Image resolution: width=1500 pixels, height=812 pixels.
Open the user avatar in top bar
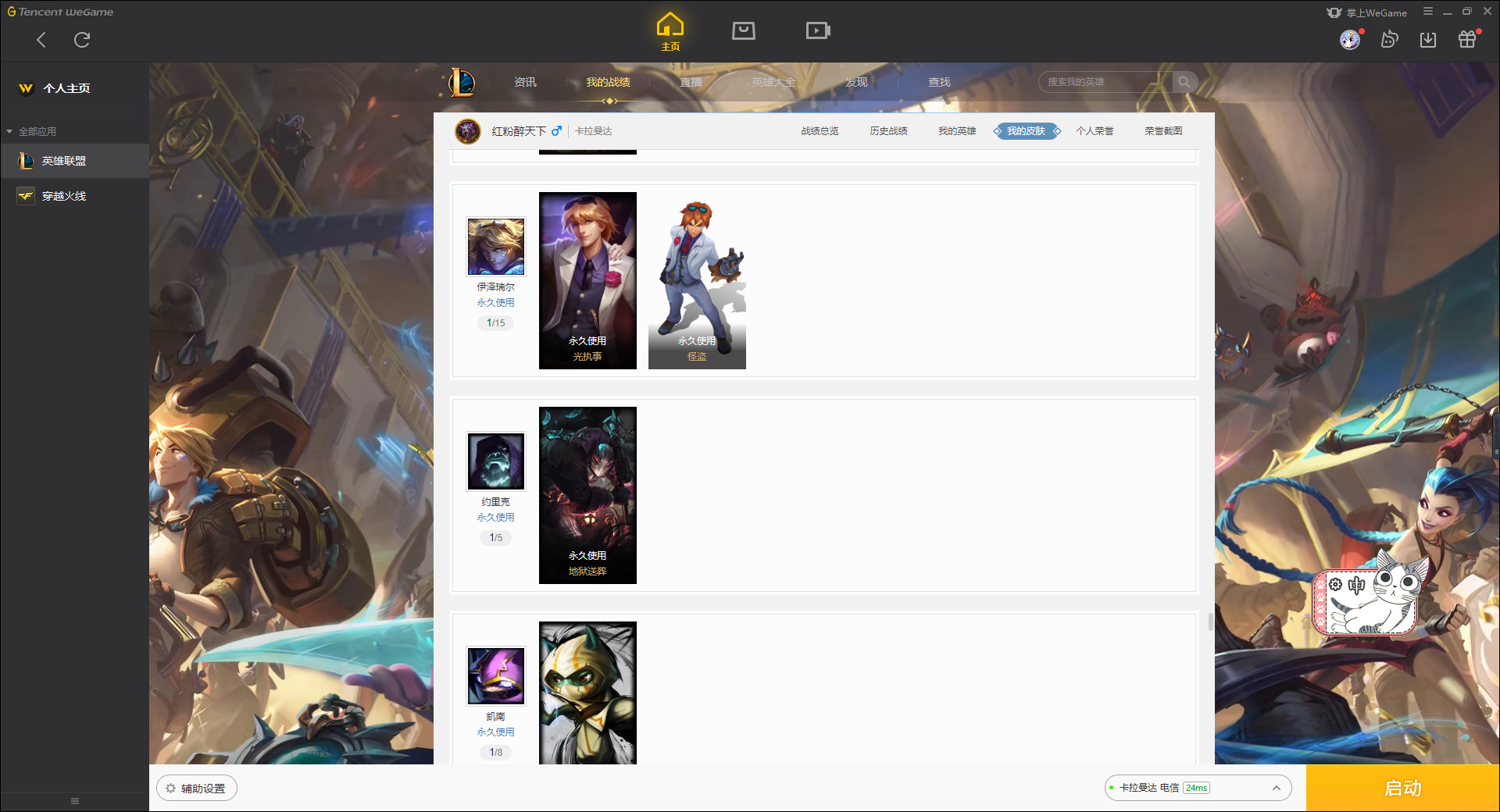[1350, 40]
